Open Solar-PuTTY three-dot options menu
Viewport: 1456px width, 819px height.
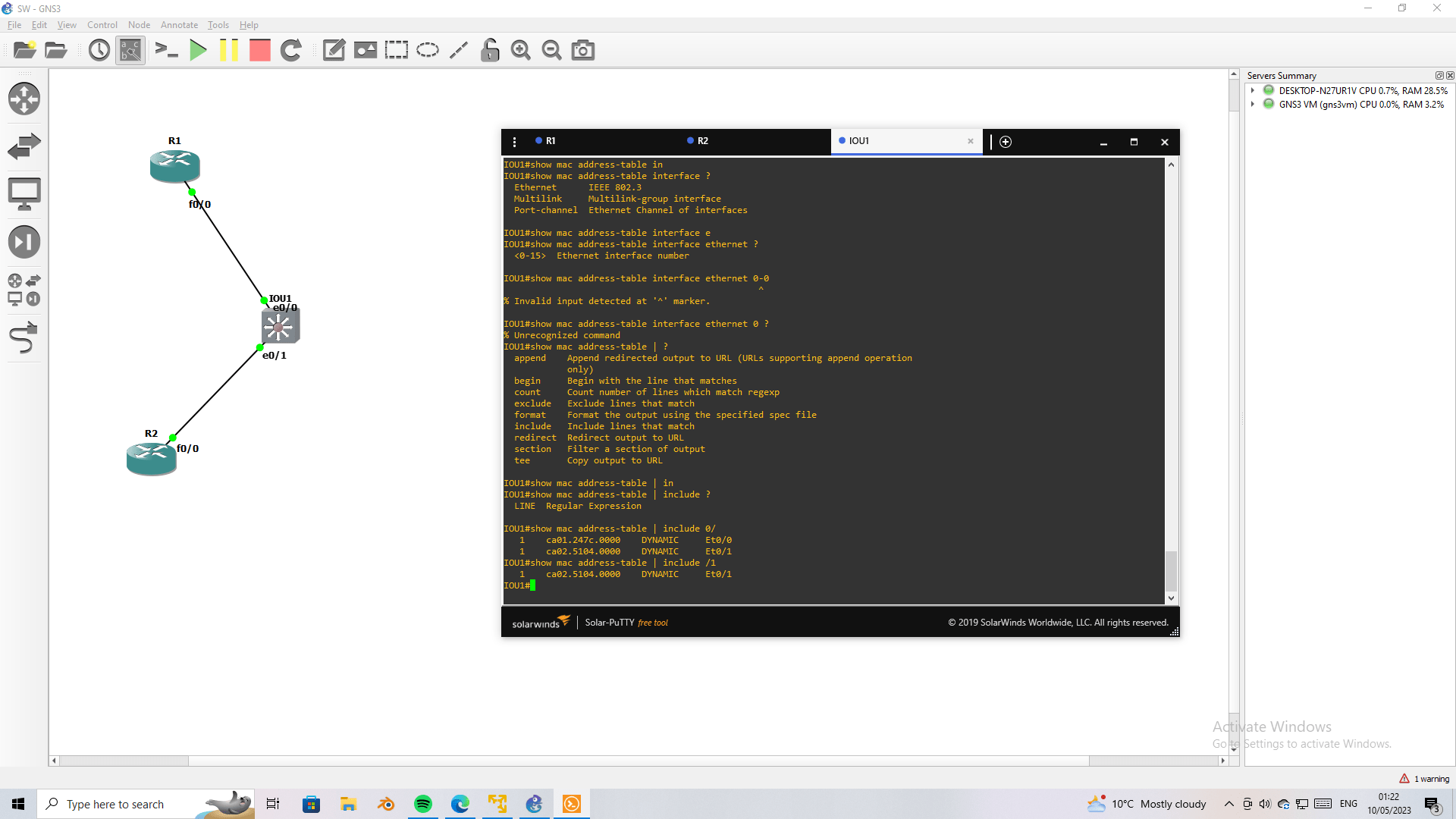(x=514, y=142)
